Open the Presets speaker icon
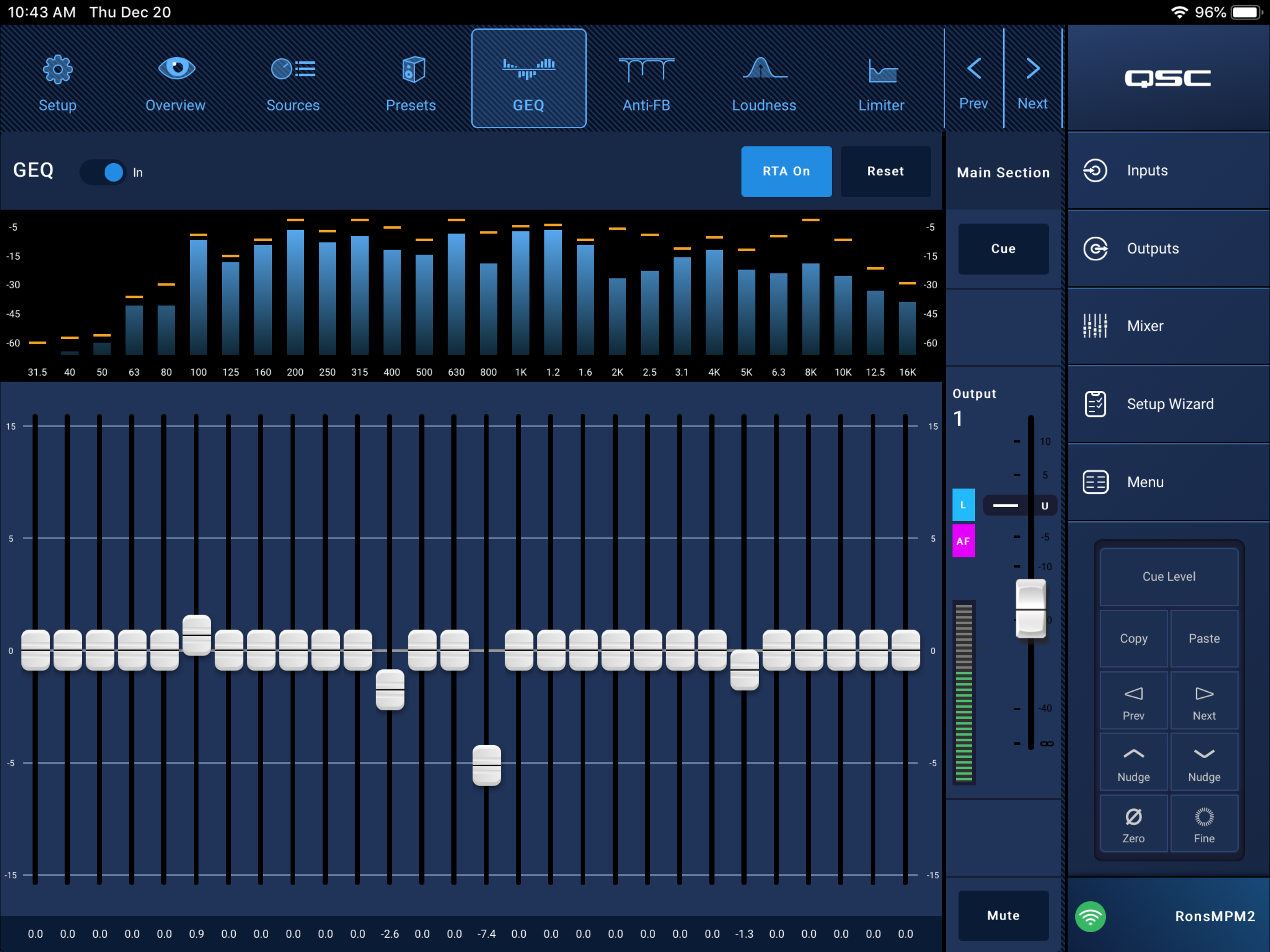Image resolution: width=1270 pixels, height=952 pixels. tap(413, 70)
